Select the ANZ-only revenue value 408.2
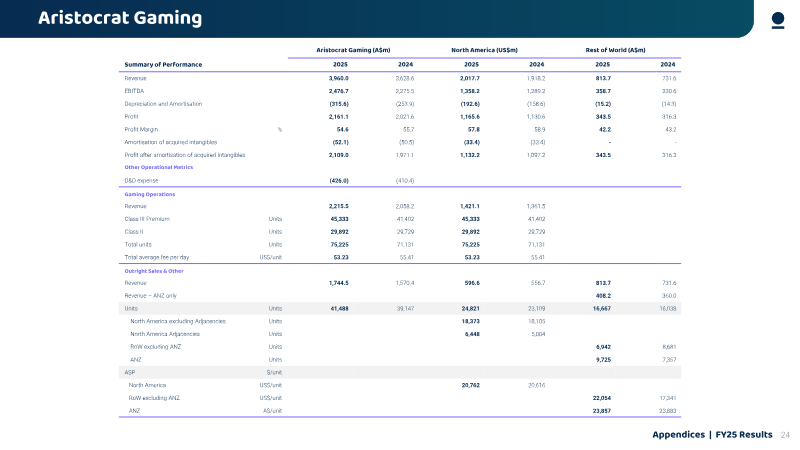The height and width of the screenshot is (450, 800). (x=604, y=296)
